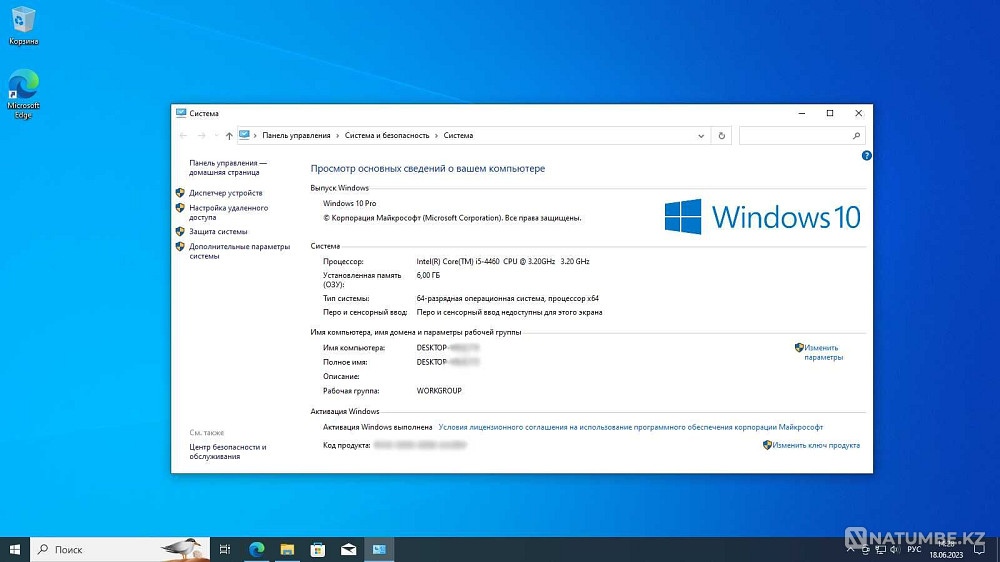Open the help question mark icon

(866, 155)
